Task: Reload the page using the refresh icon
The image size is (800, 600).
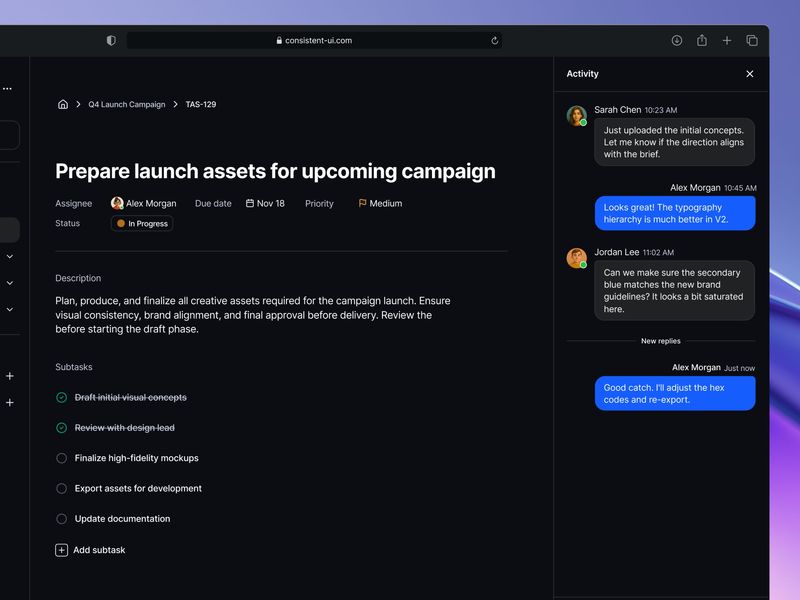Action: tap(494, 41)
